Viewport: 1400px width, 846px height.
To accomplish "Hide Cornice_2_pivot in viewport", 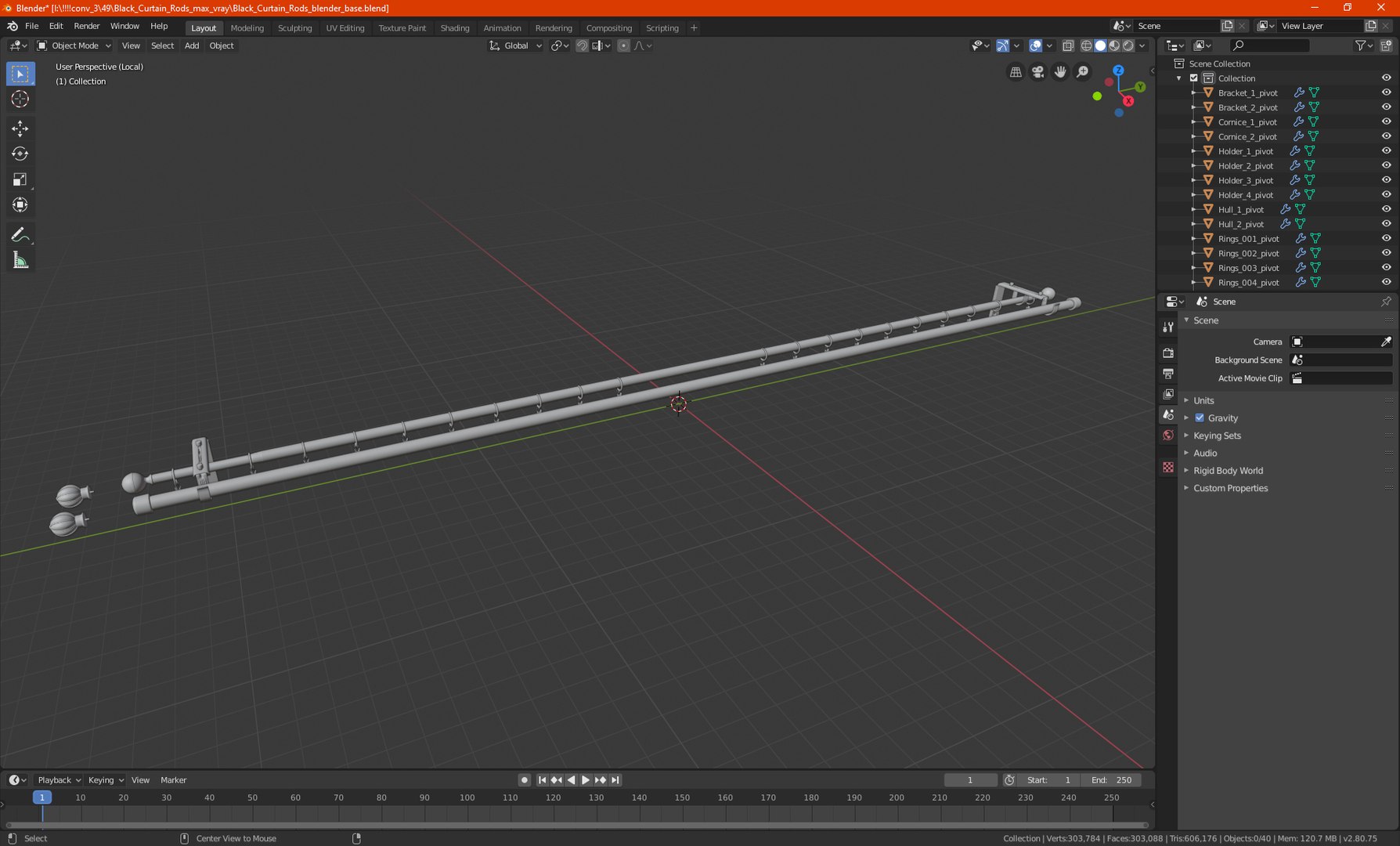I will [1386, 136].
